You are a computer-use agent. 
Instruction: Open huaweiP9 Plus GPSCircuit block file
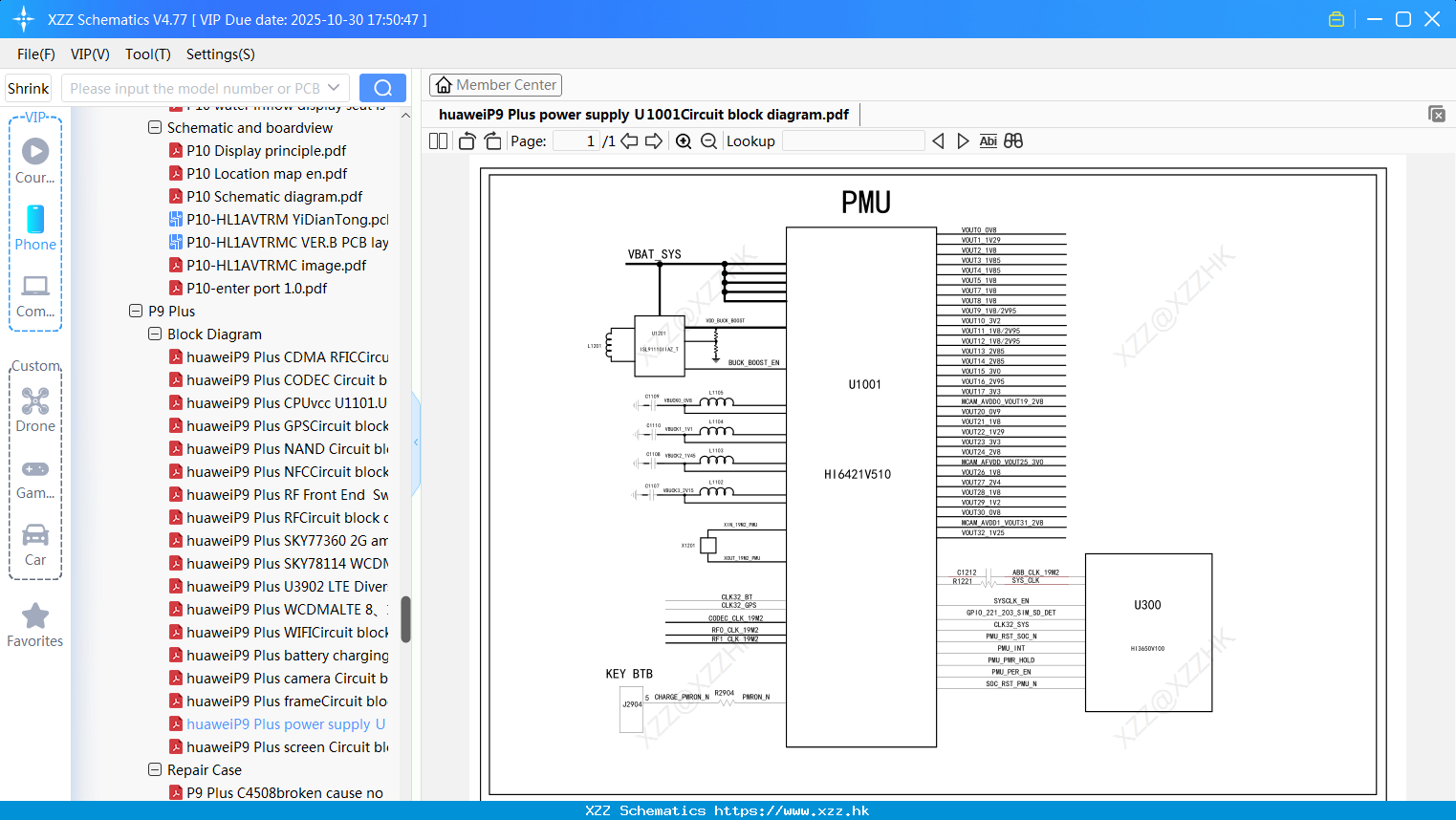(x=278, y=425)
